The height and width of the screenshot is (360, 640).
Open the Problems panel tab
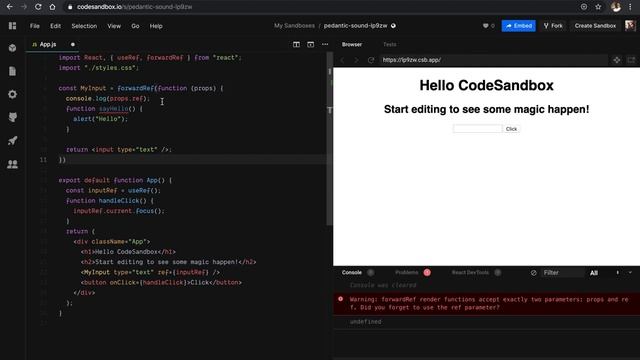click(407, 273)
